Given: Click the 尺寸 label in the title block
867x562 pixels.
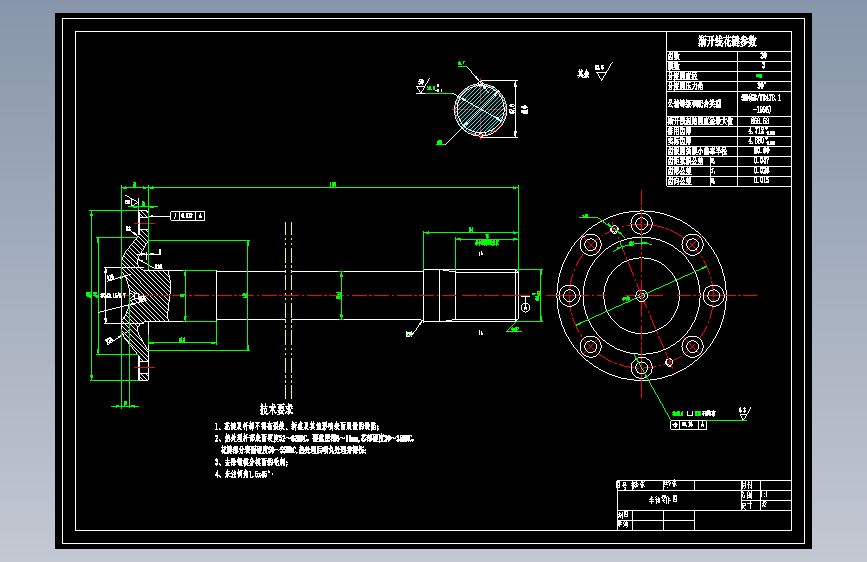Looking at the screenshot, I should (x=746, y=505).
